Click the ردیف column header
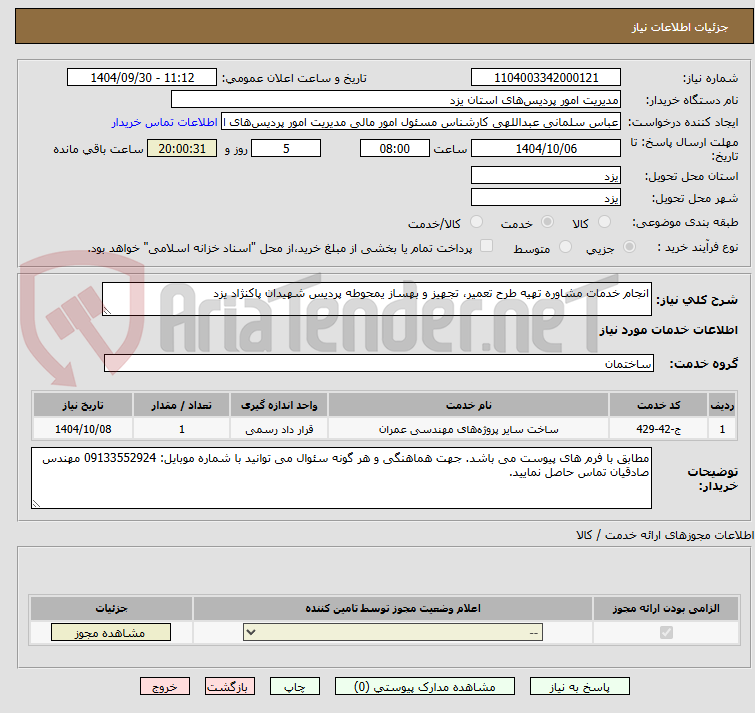Image resolution: width=755 pixels, height=713 pixels. 722,405
